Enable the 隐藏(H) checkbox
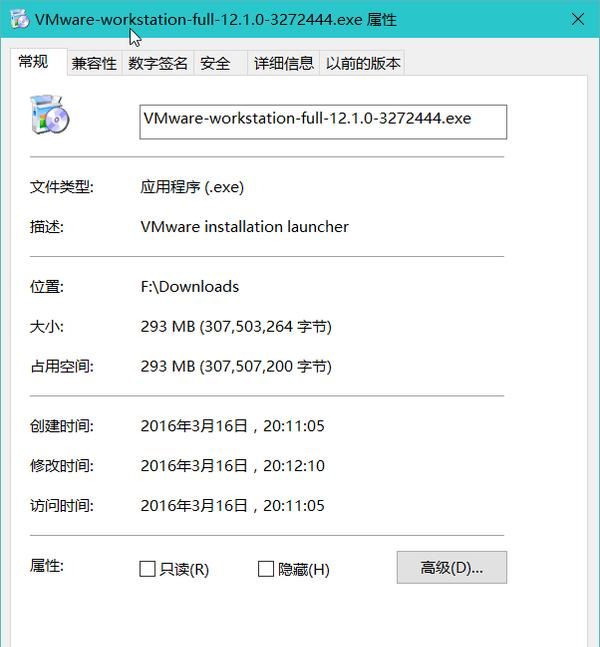 coord(266,569)
